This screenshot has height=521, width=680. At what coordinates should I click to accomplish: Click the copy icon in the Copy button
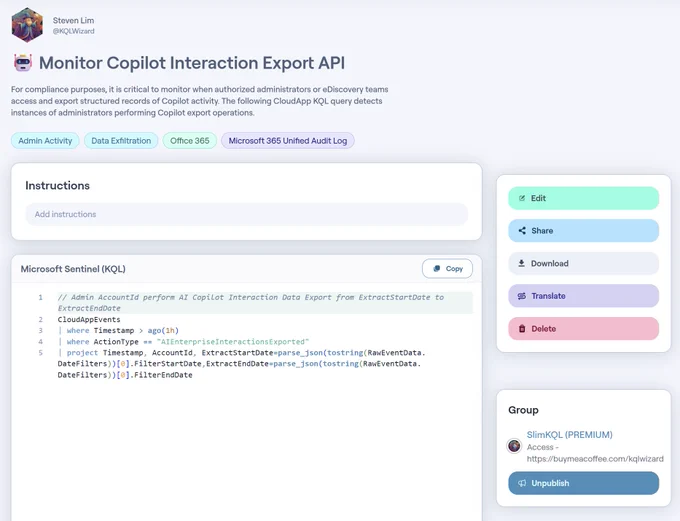(437, 269)
